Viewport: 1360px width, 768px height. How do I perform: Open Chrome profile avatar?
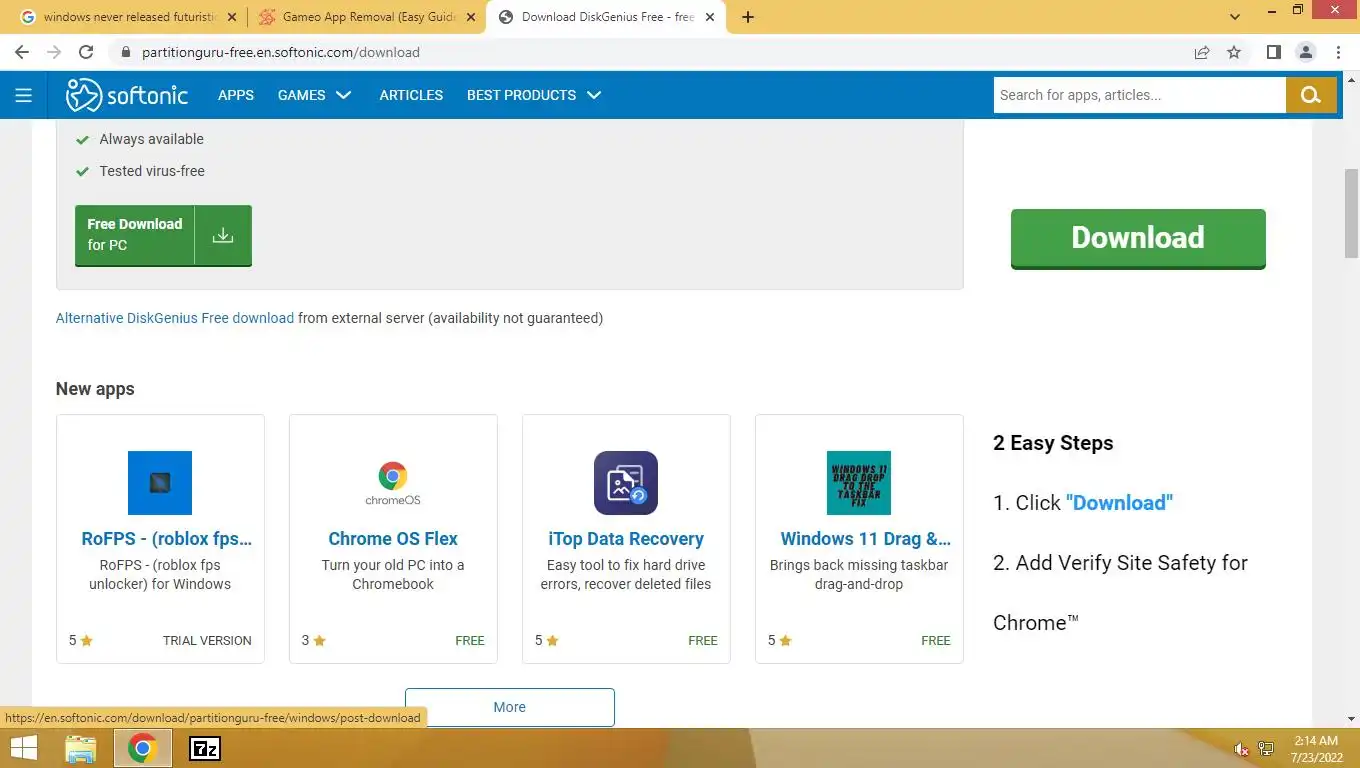[x=1306, y=52]
